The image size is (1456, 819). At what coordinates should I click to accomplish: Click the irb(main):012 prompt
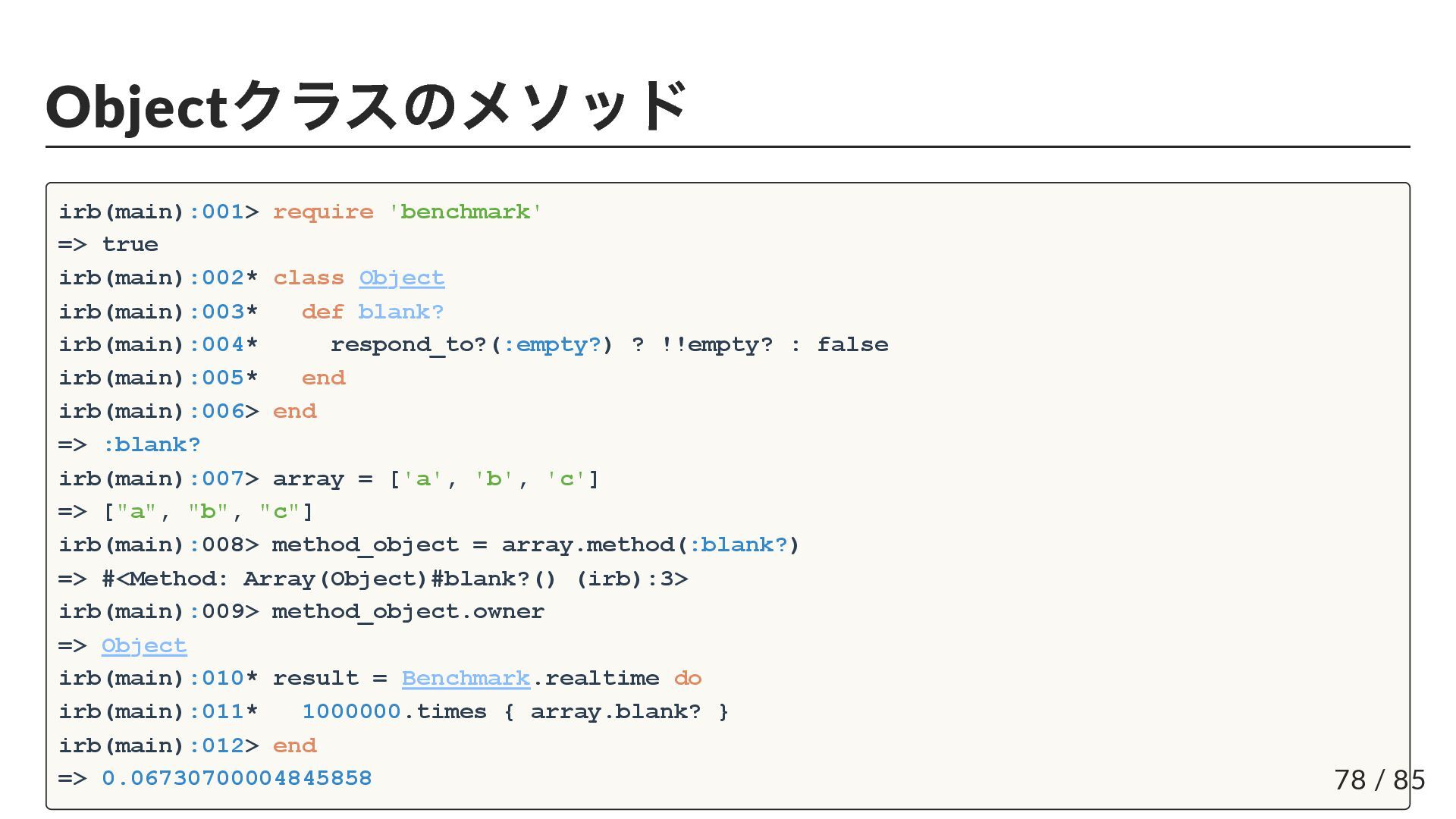pyautogui.click(x=158, y=745)
